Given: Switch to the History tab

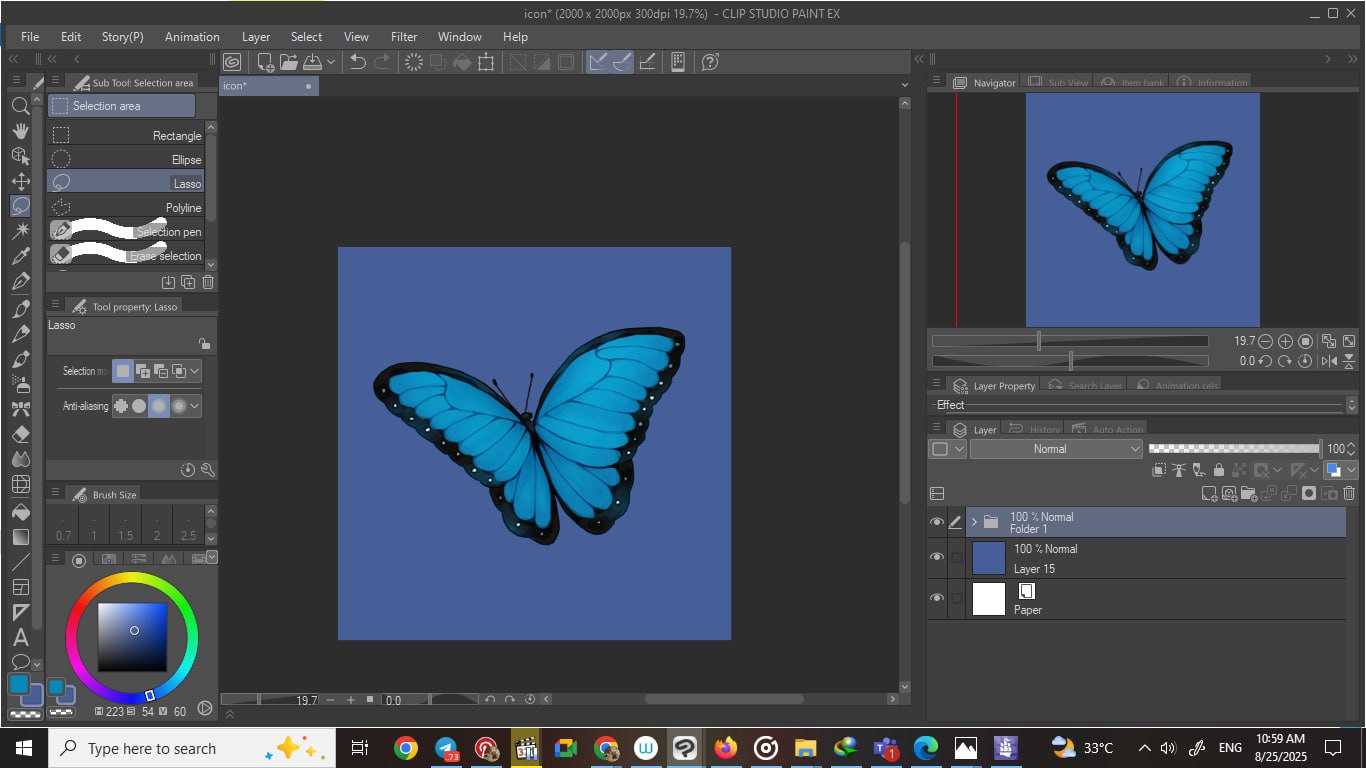Looking at the screenshot, I should [1035, 429].
